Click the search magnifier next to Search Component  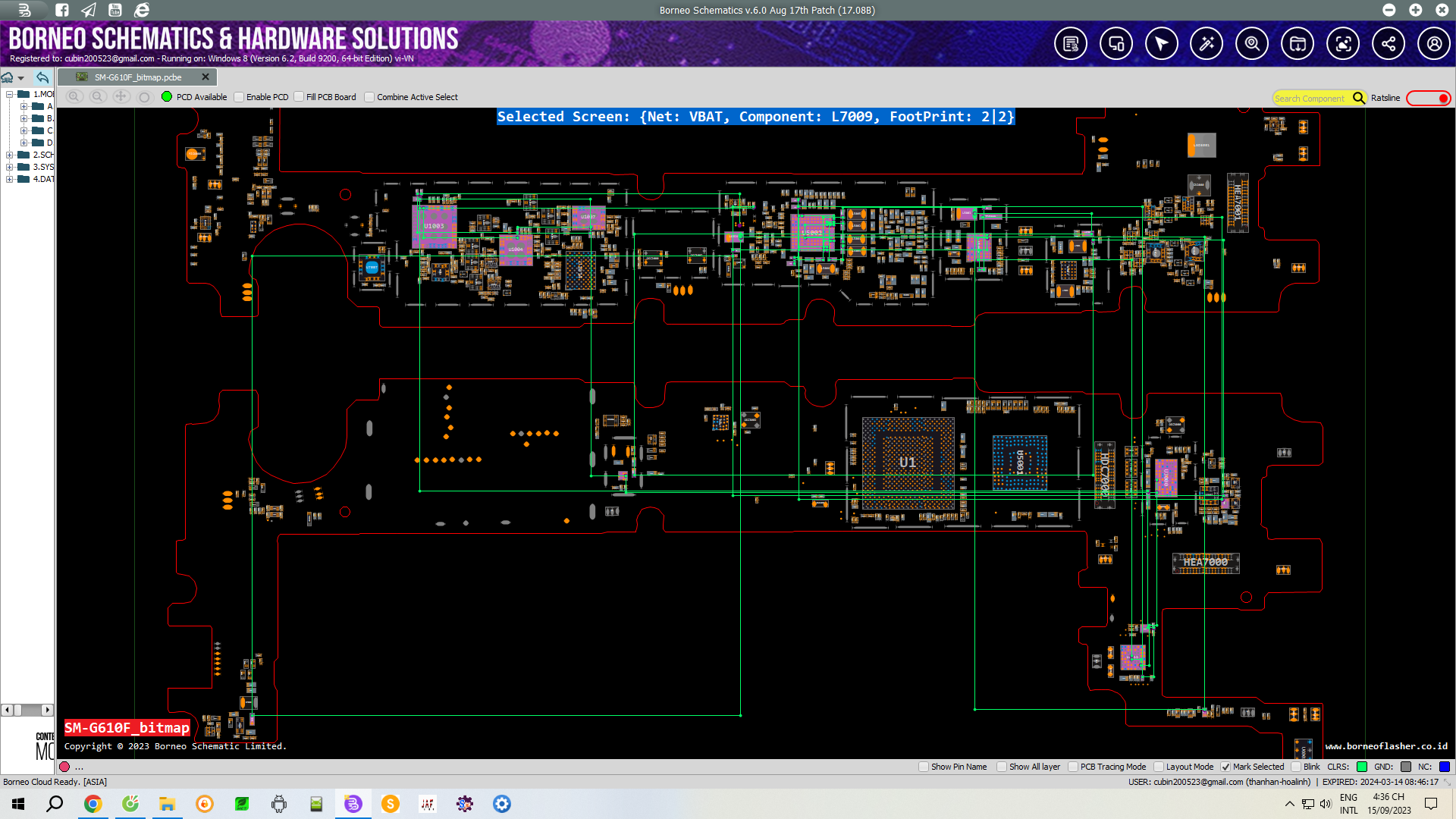click(1358, 98)
